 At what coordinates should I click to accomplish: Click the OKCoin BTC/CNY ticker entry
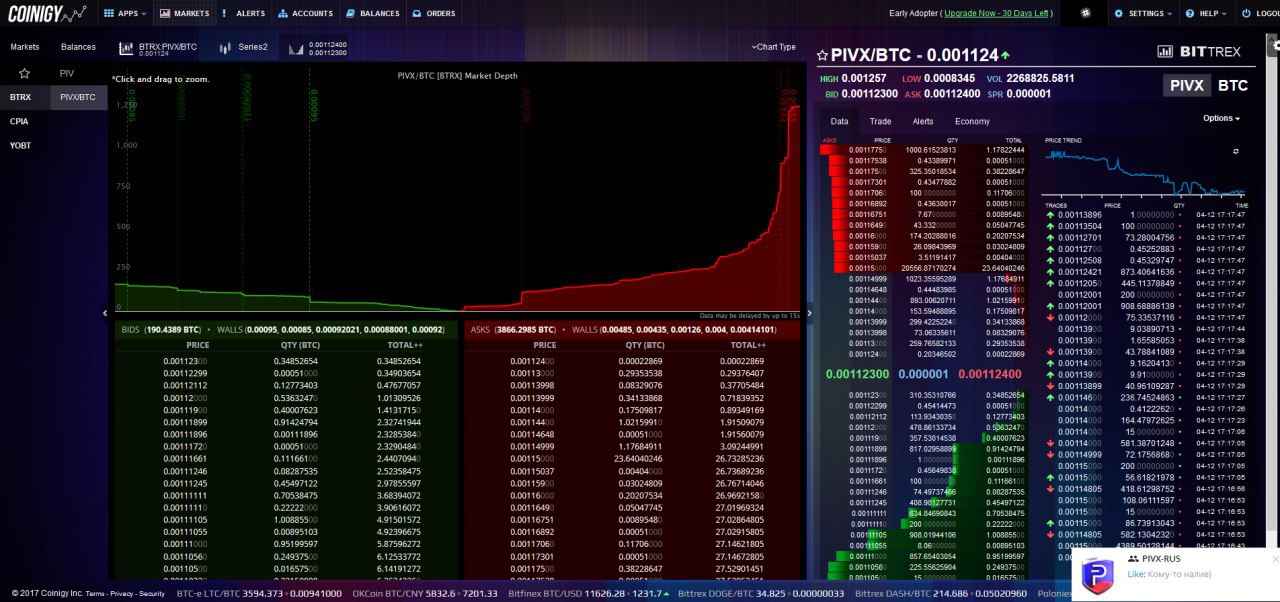pos(425,593)
